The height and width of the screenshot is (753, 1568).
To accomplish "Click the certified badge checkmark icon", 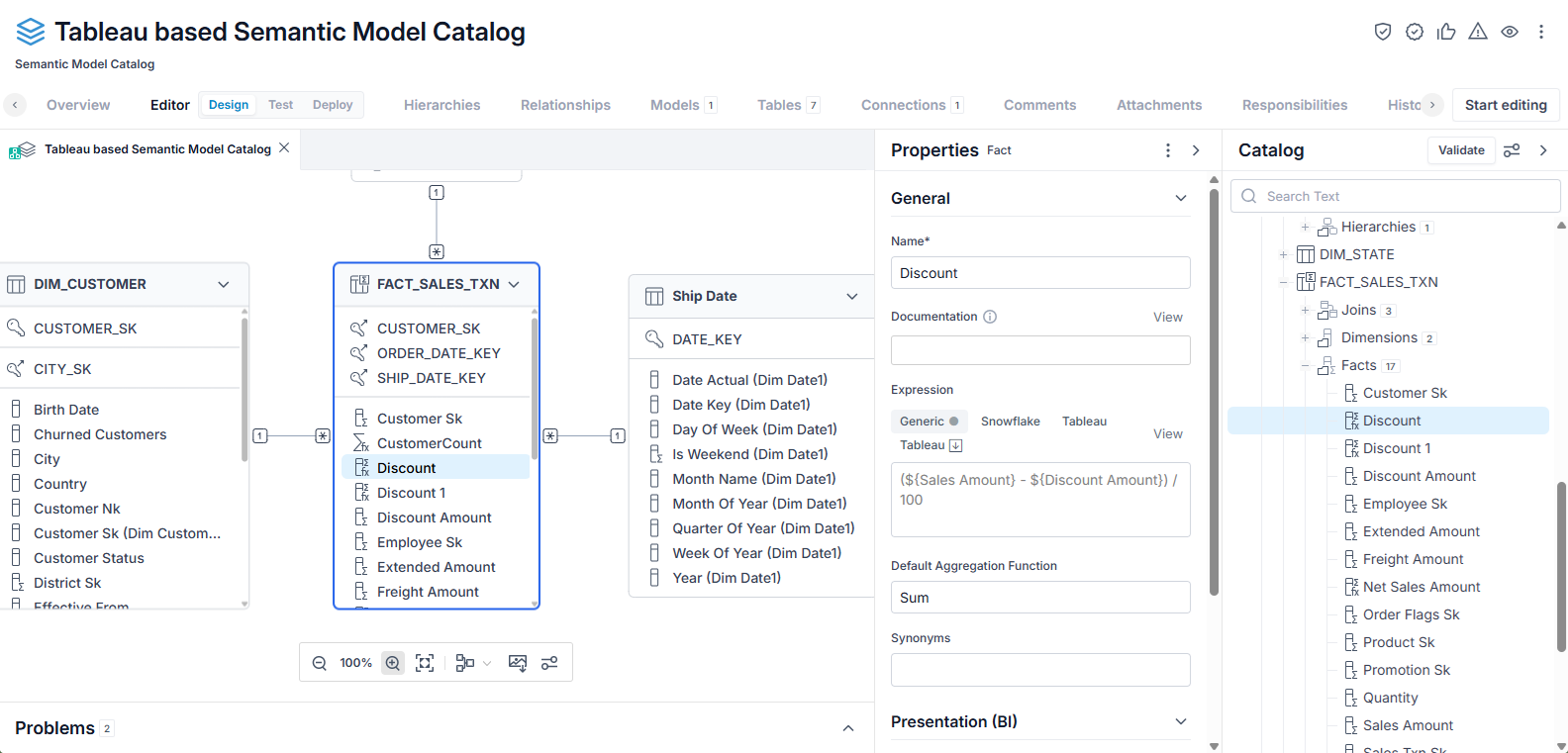I will pos(1415,32).
